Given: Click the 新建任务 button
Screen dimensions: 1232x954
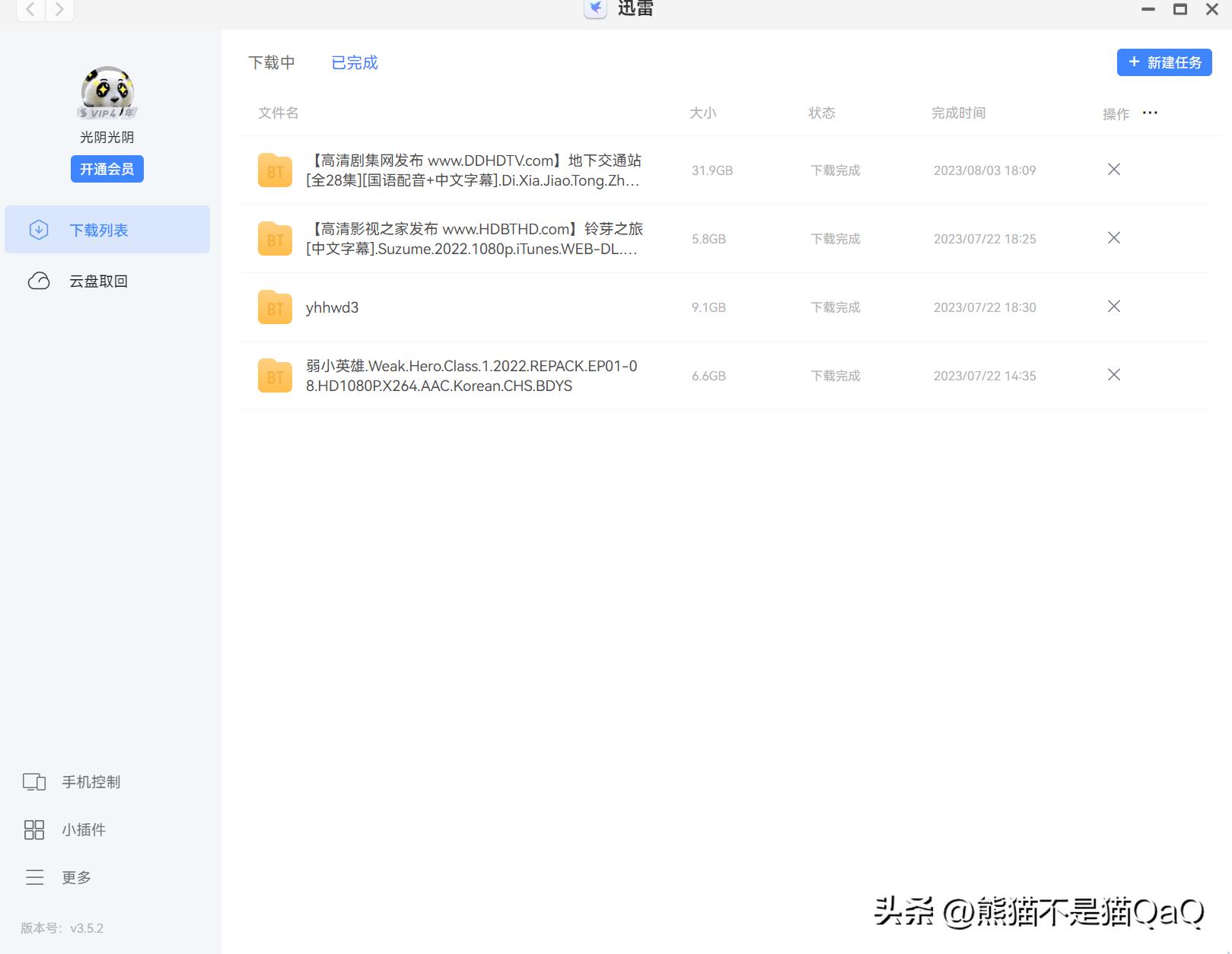Looking at the screenshot, I should pyautogui.click(x=1164, y=62).
